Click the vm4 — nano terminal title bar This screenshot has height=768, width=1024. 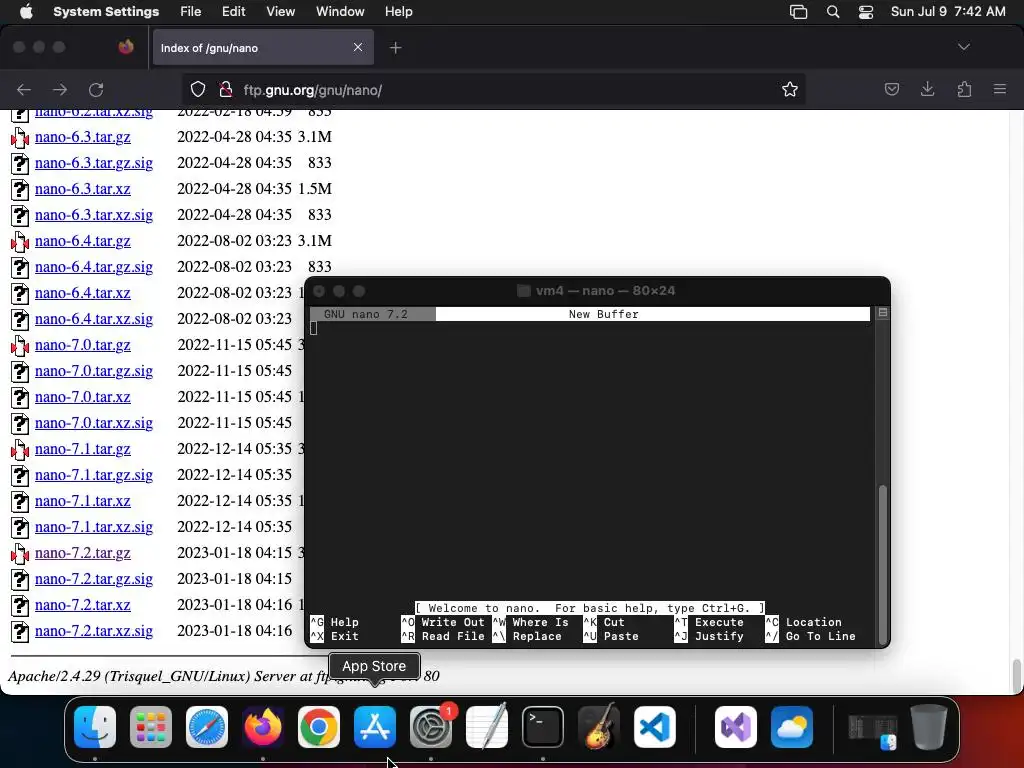click(598, 291)
